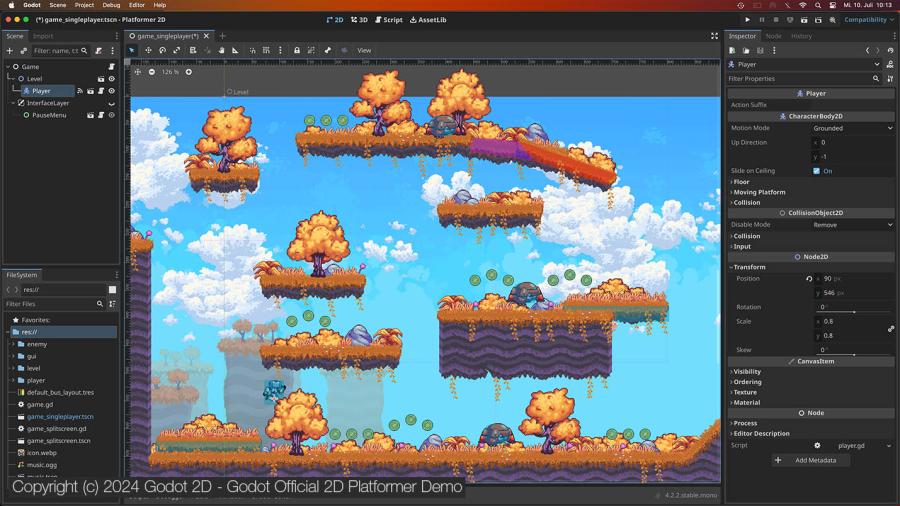Viewport: 900px width, 506px height.
Task: Uncheck the Slide on Ceiling checkbox
Action: [x=817, y=171]
